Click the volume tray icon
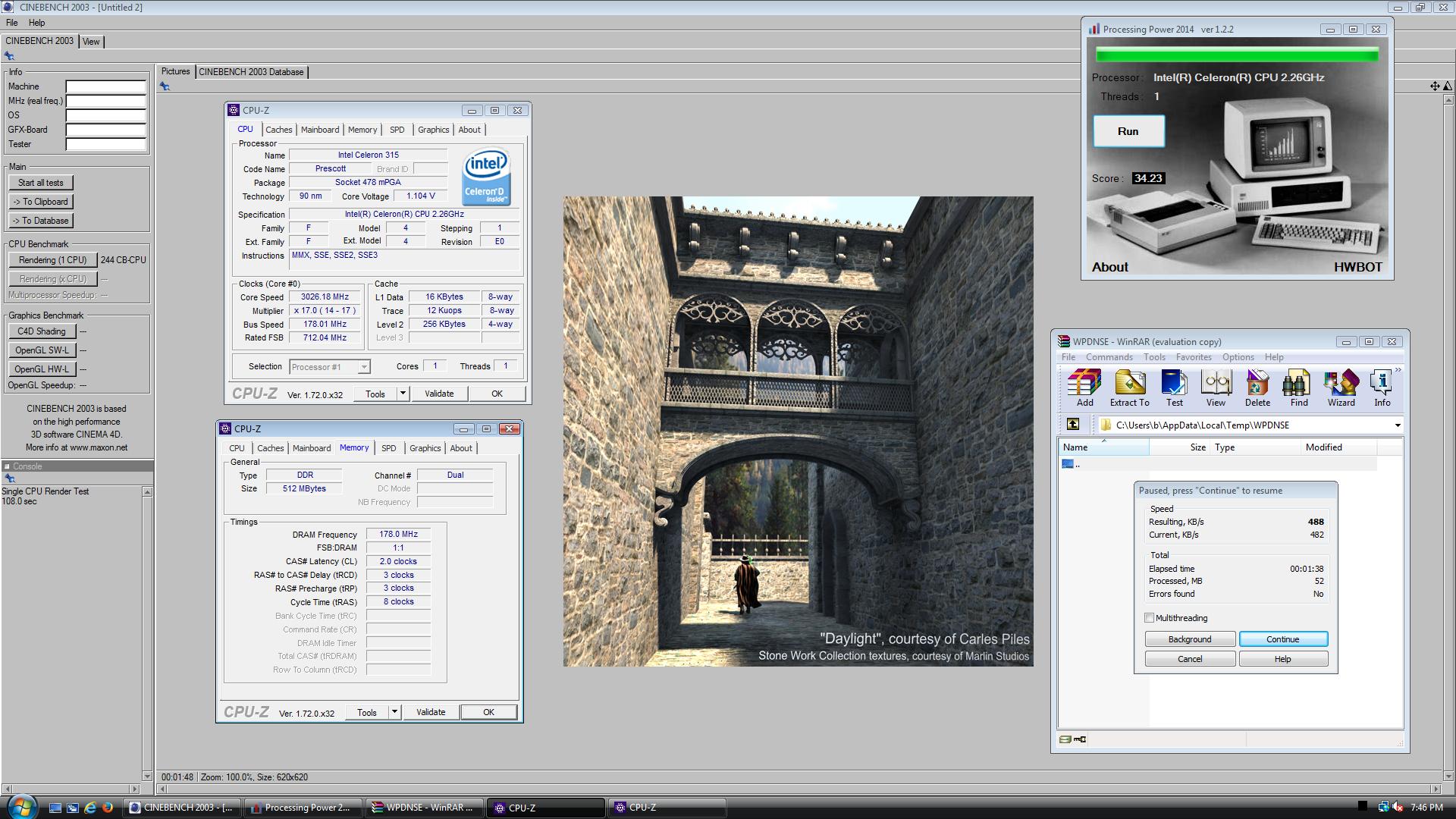The height and width of the screenshot is (819, 1456). (1398, 807)
